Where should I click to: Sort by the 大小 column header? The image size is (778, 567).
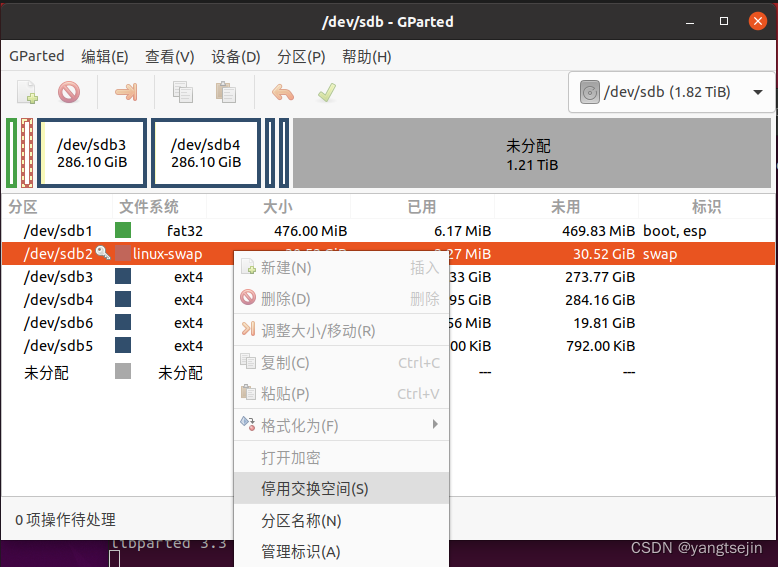pyautogui.click(x=278, y=207)
